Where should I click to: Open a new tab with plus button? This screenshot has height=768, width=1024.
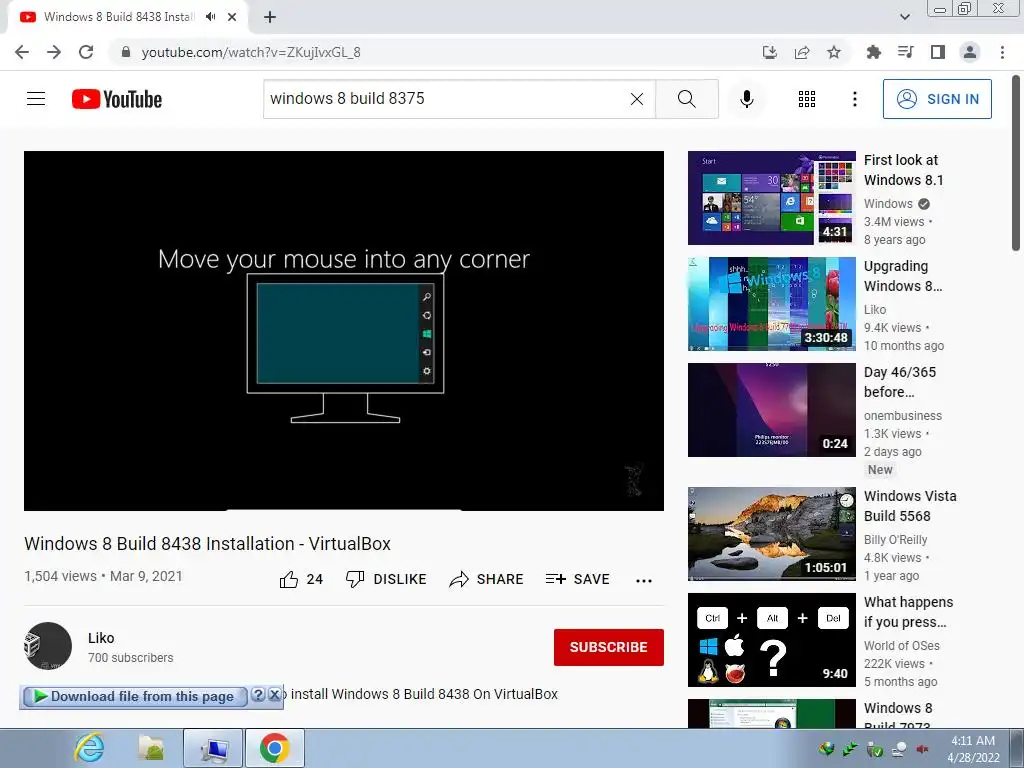point(270,17)
